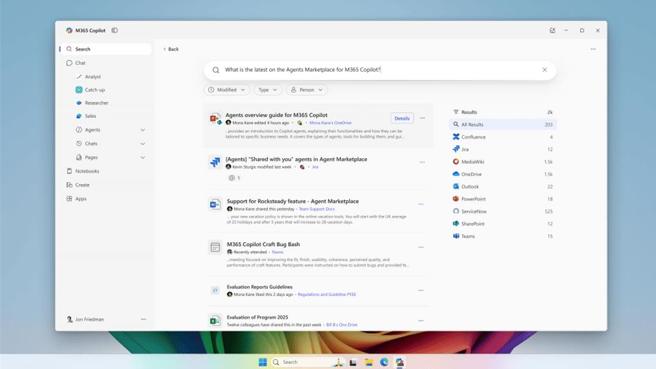Open Evaluation of Program 2025 spreadsheet
This screenshot has height=369, width=656.
point(257,318)
